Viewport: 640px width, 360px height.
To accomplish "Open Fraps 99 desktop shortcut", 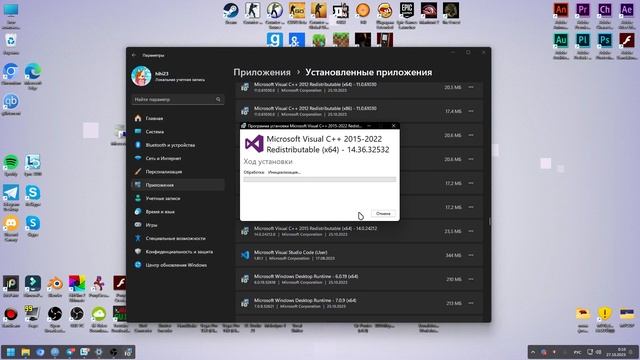I will pyautogui.click(x=33, y=316).
